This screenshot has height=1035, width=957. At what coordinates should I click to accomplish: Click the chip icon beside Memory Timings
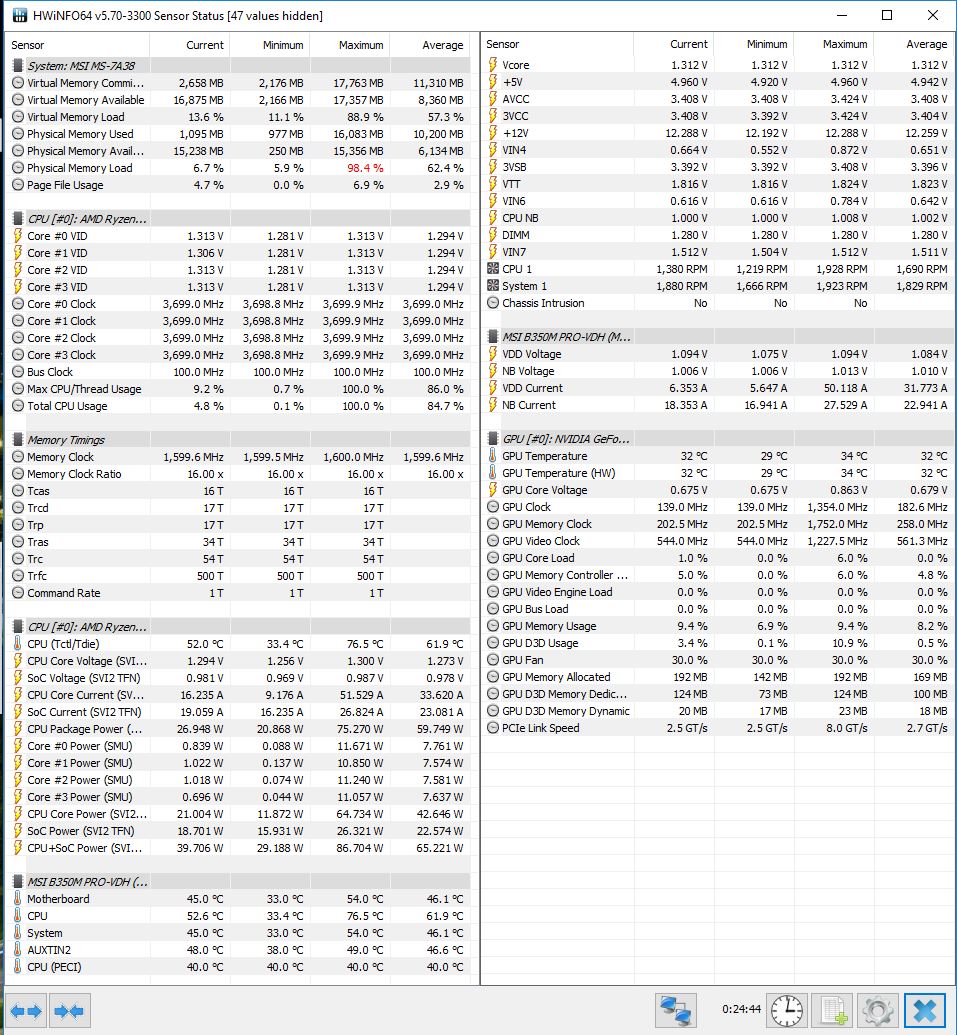(18, 440)
